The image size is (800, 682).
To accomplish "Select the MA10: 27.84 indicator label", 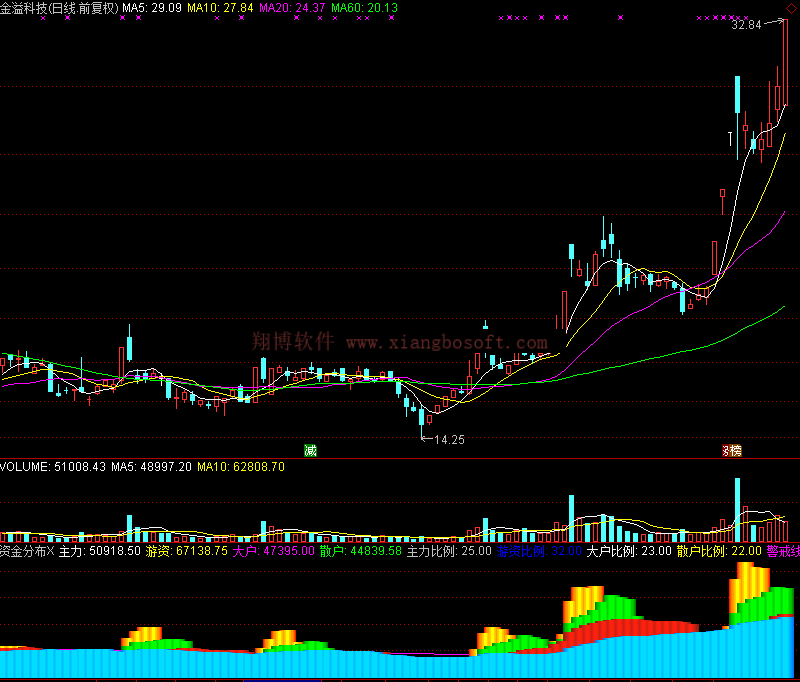I will click(x=220, y=8).
